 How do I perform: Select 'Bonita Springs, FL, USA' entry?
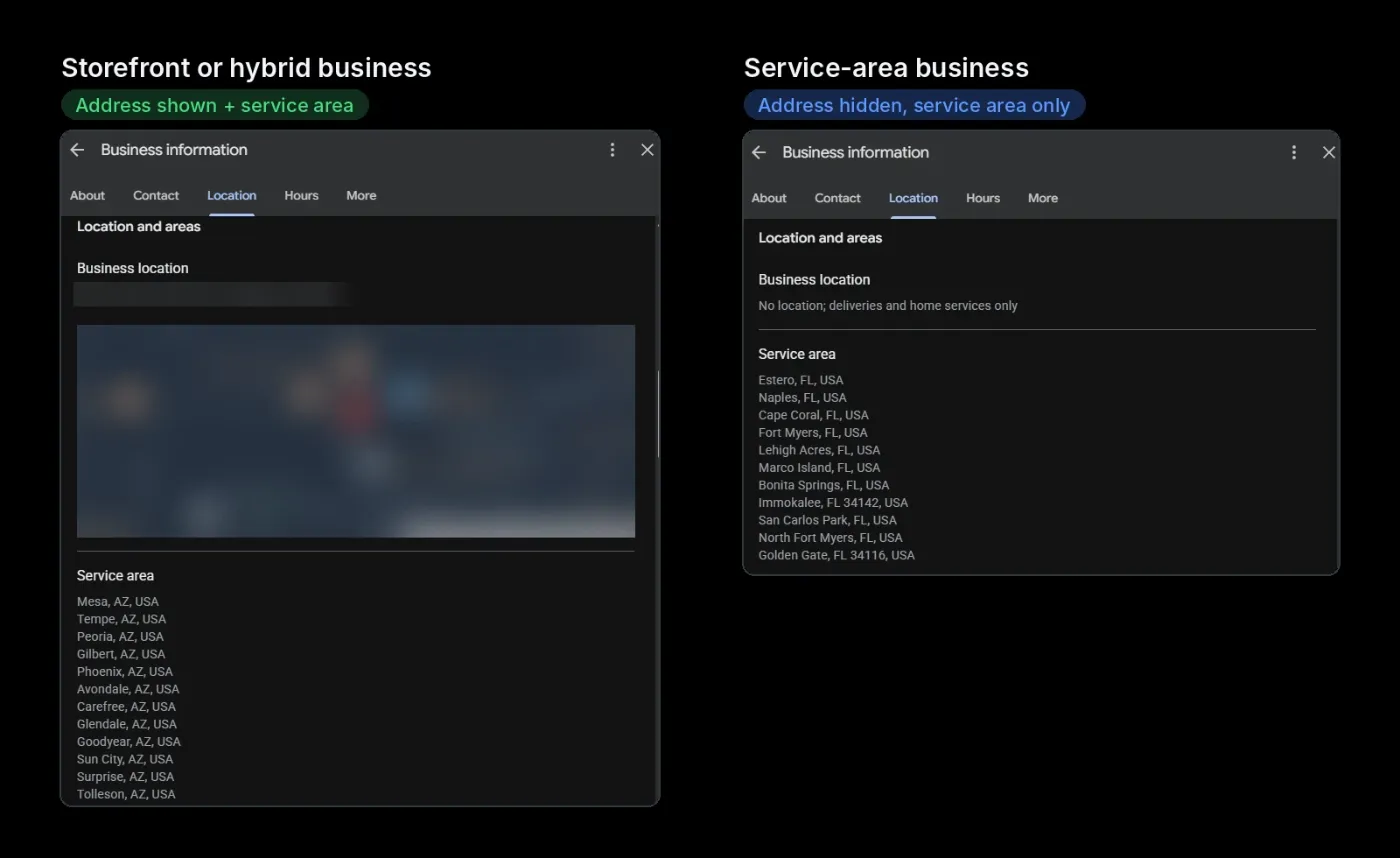point(824,485)
